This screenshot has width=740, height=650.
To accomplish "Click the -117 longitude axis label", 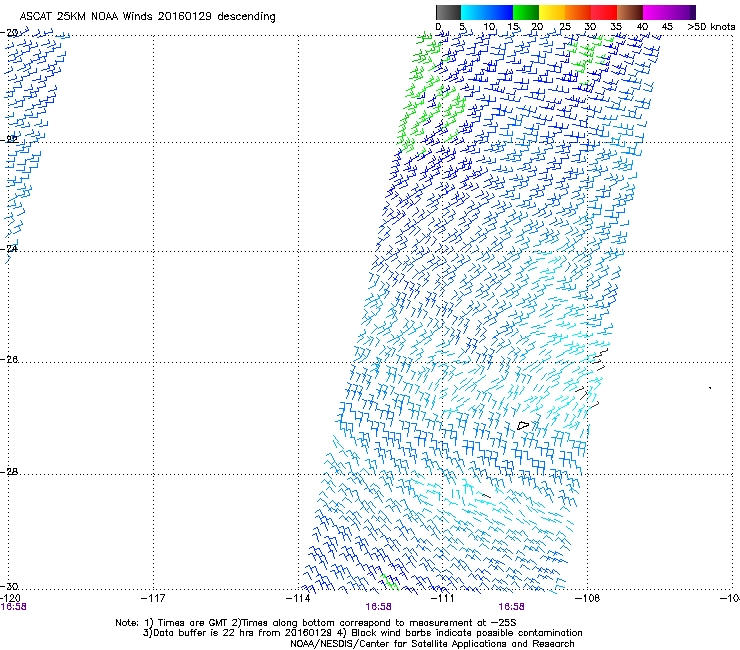I will tap(153, 598).
